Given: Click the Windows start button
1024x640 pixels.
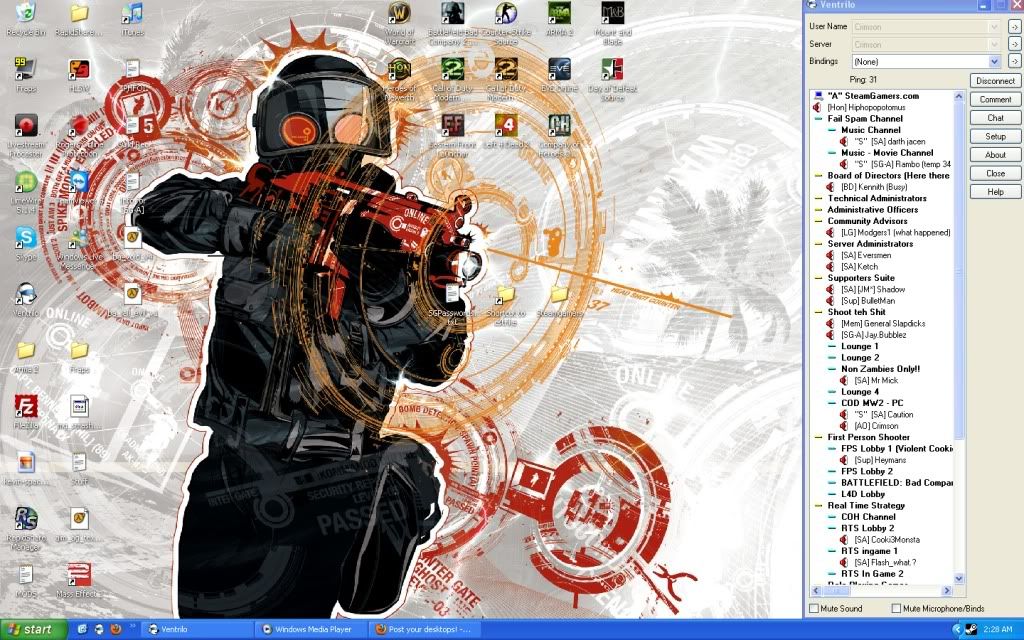Looking at the screenshot, I should pos(33,630).
